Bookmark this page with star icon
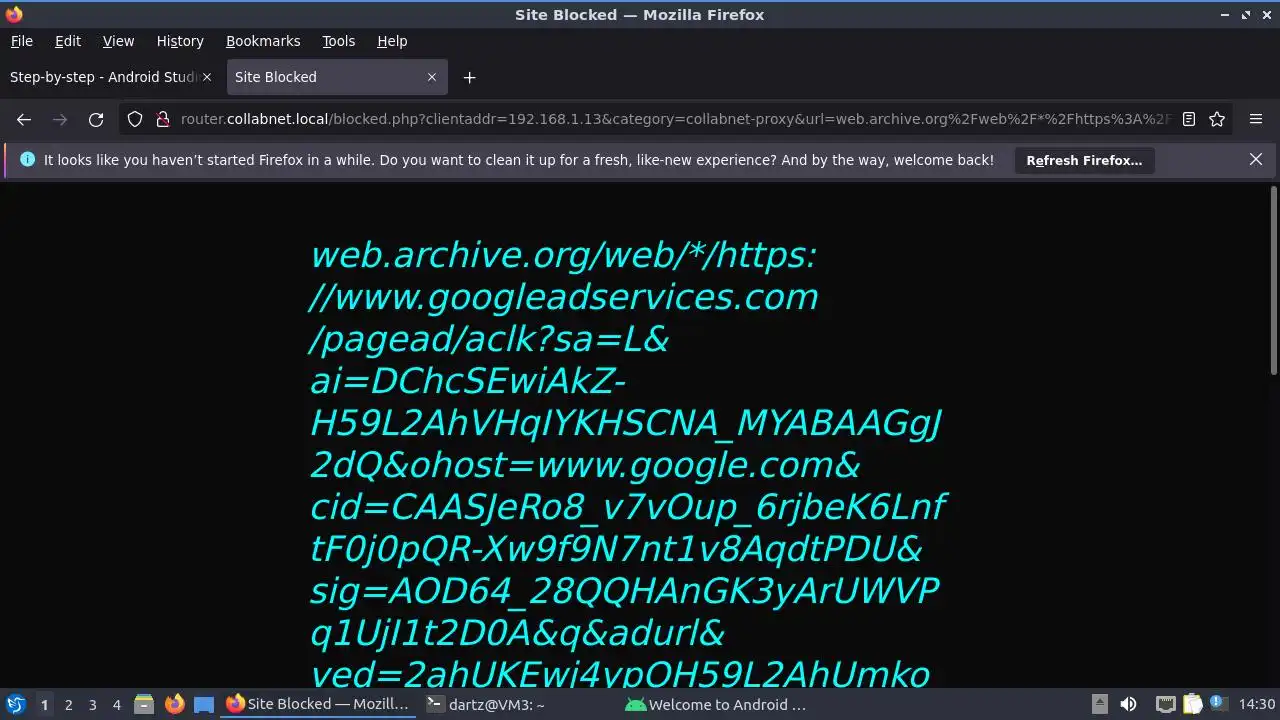Viewport: 1280px width, 720px height. point(1217,119)
